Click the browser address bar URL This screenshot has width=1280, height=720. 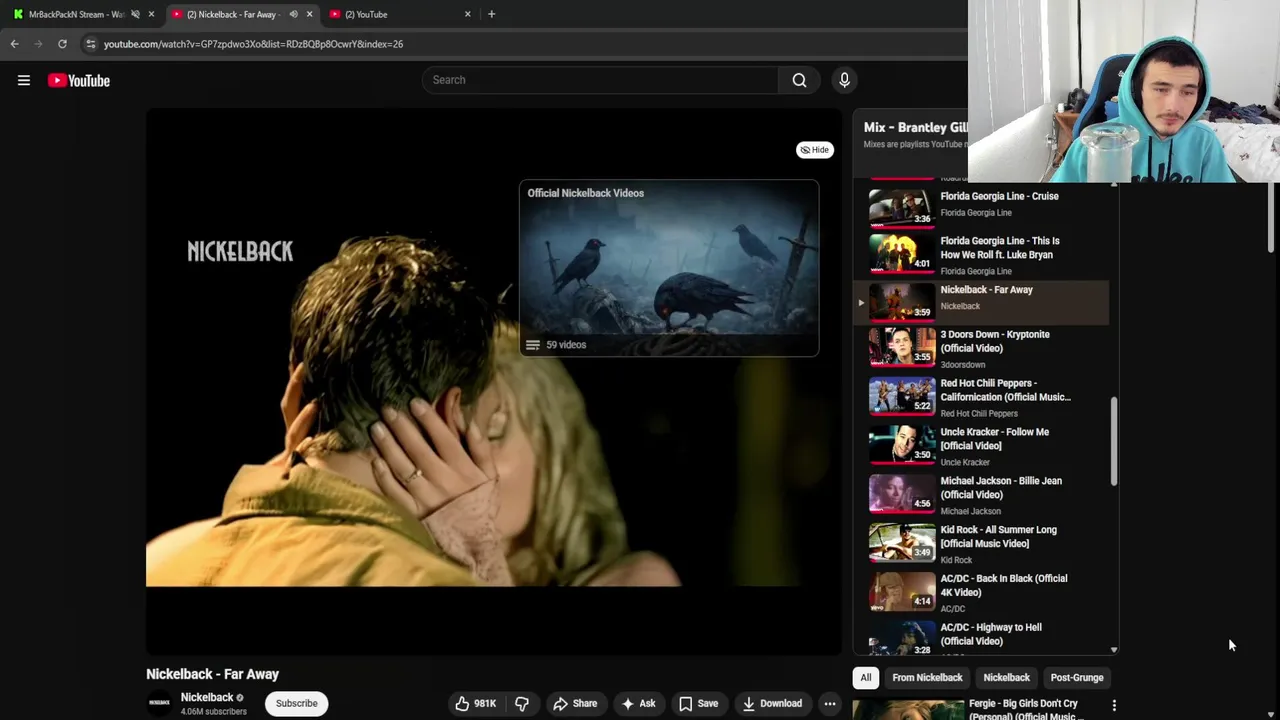(x=253, y=44)
